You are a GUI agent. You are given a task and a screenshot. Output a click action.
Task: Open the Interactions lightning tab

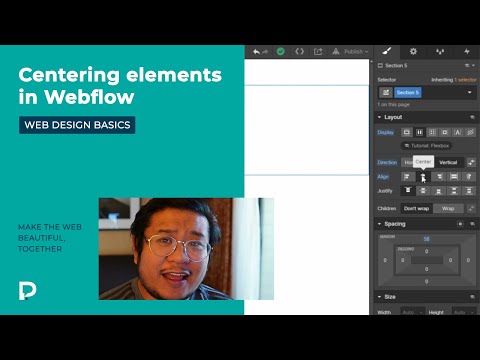(x=467, y=51)
